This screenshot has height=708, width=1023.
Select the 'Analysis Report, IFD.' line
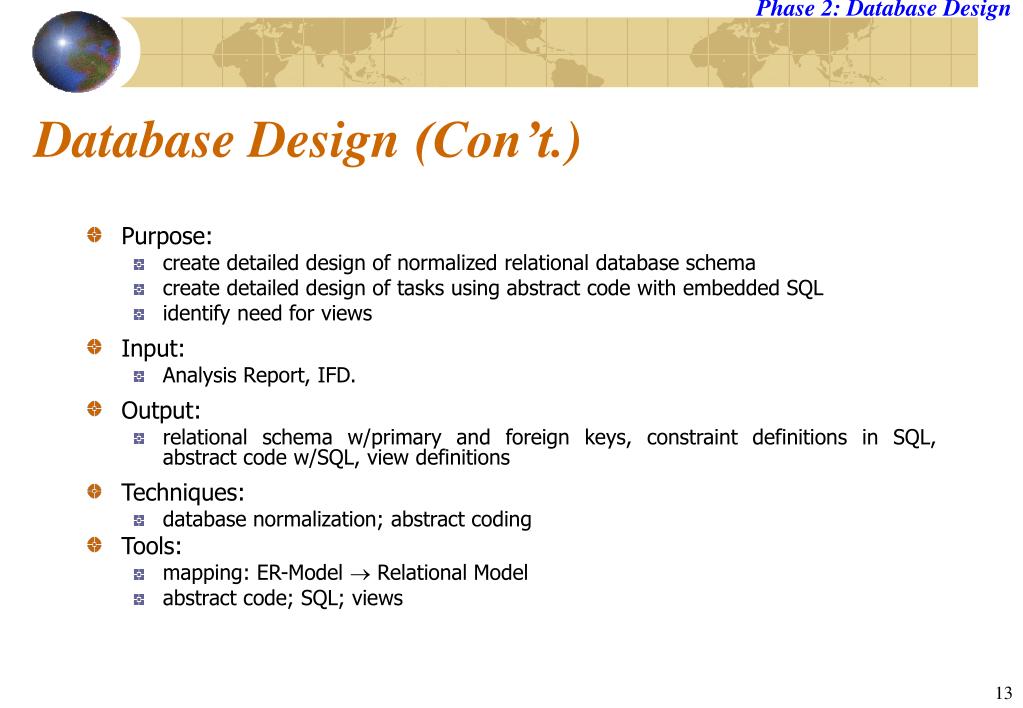coord(259,376)
